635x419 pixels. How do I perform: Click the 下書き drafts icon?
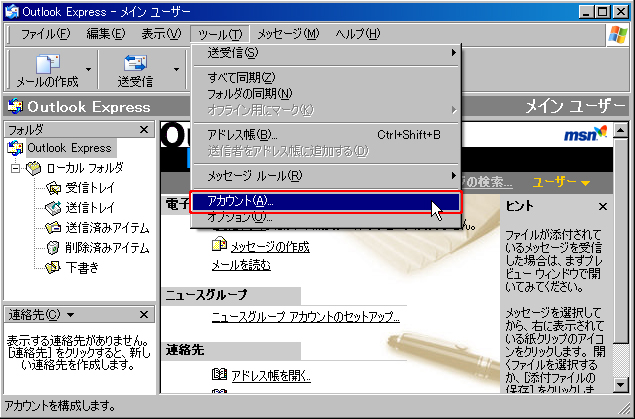[53, 267]
